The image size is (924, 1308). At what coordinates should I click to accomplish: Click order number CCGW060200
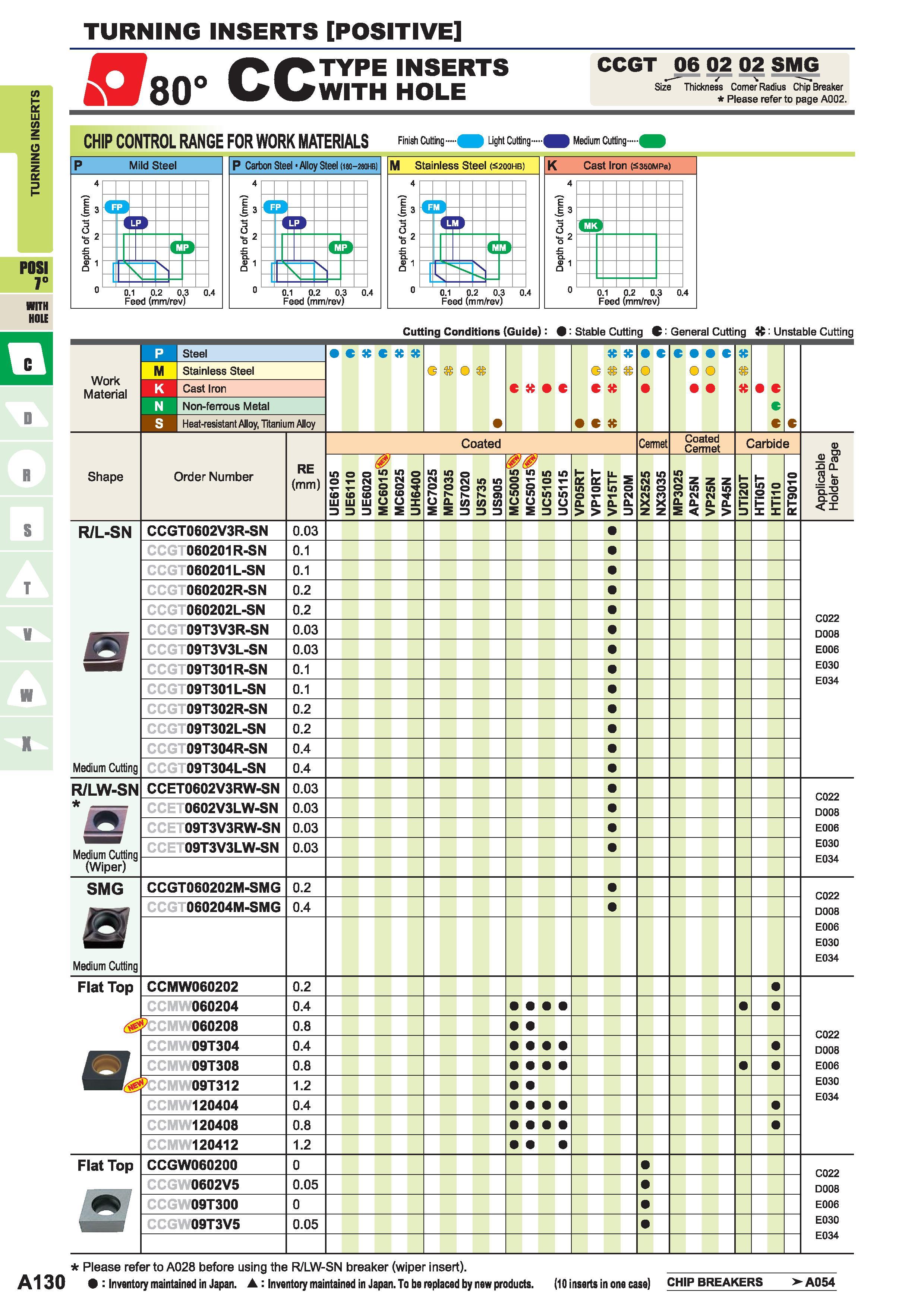point(192,1165)
